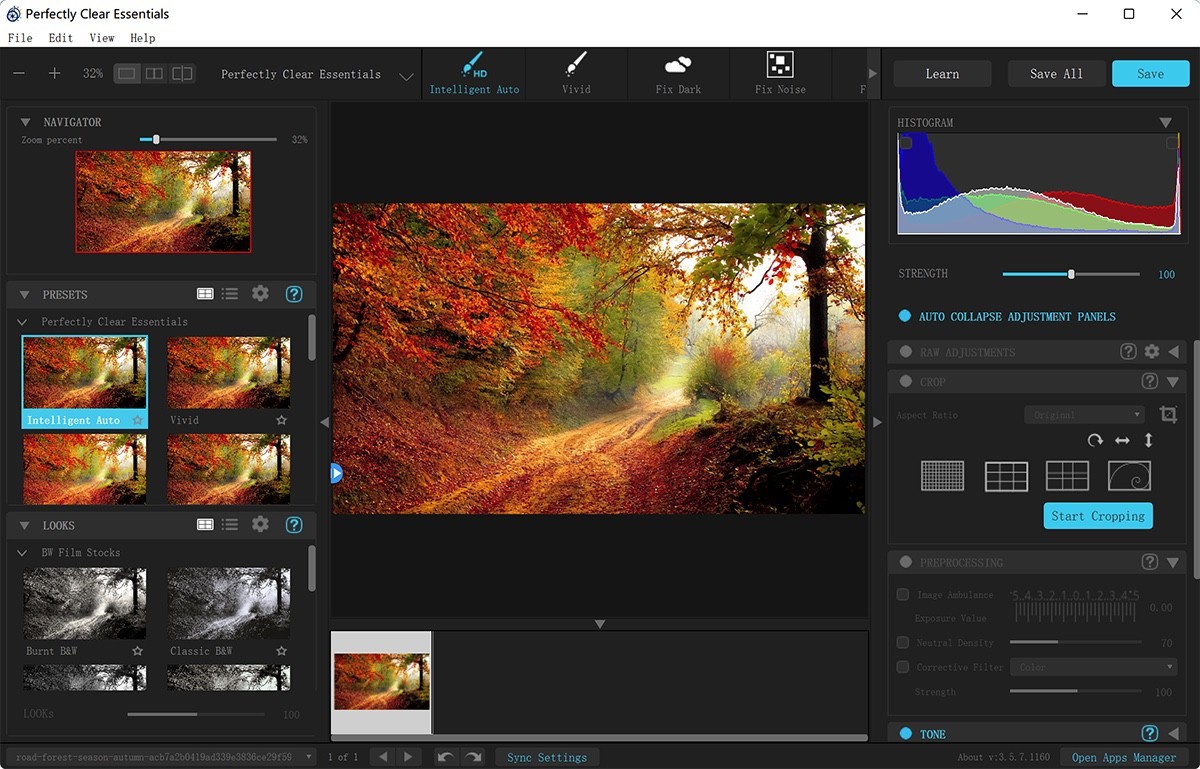Select the Fix Noise preset icon
1200x769 pixels.
pos(780,65)
